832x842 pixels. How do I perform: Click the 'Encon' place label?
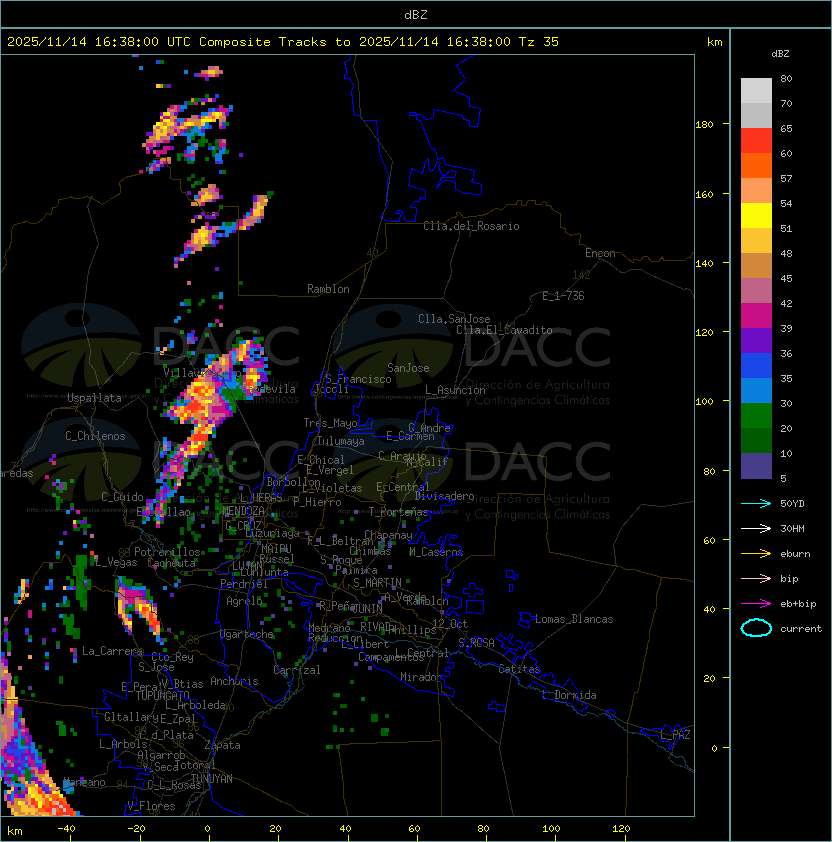[x=600, y=253]
